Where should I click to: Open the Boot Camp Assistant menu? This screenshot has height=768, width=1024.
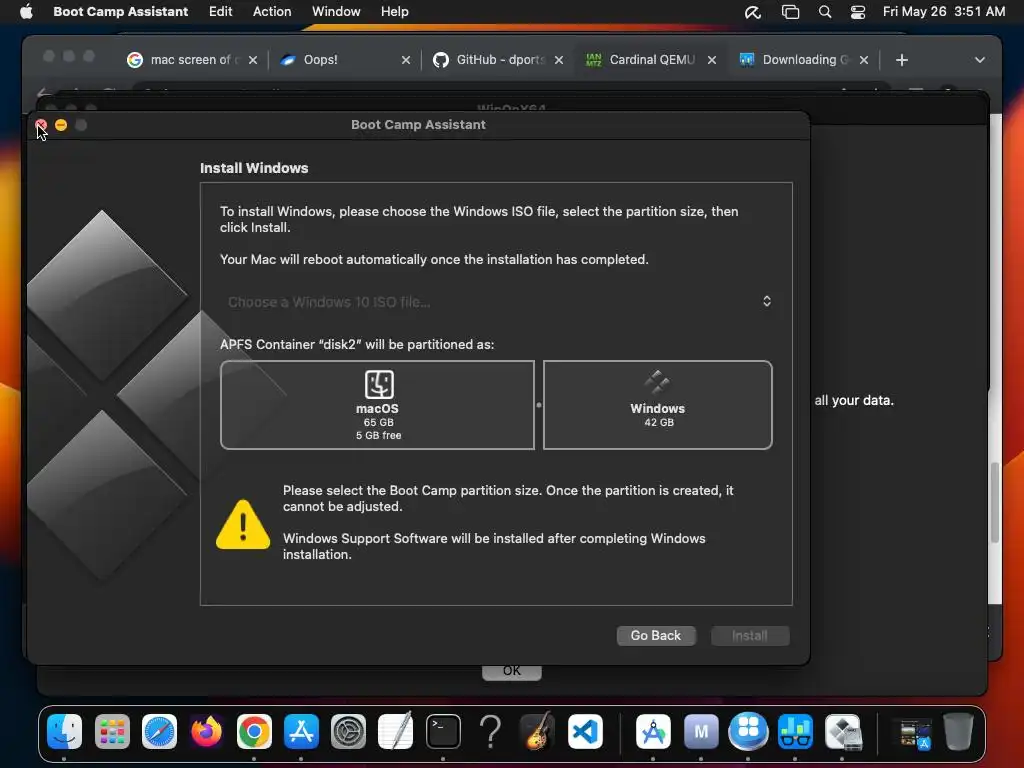tap(120, 11)
